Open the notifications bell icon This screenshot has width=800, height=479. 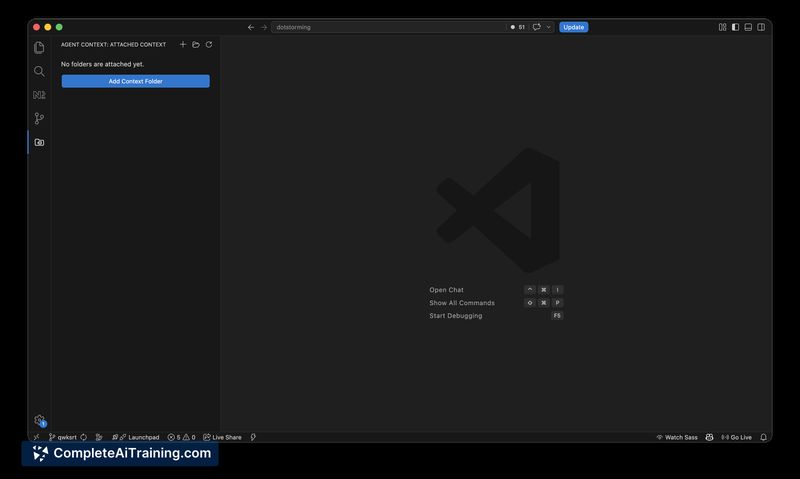click(x=763, y=437)
